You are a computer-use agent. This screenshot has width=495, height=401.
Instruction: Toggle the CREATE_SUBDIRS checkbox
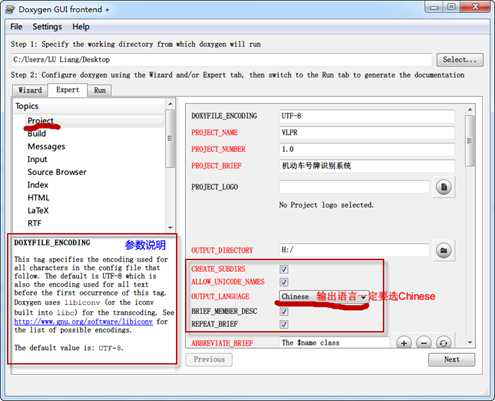[x=284, y=269]
